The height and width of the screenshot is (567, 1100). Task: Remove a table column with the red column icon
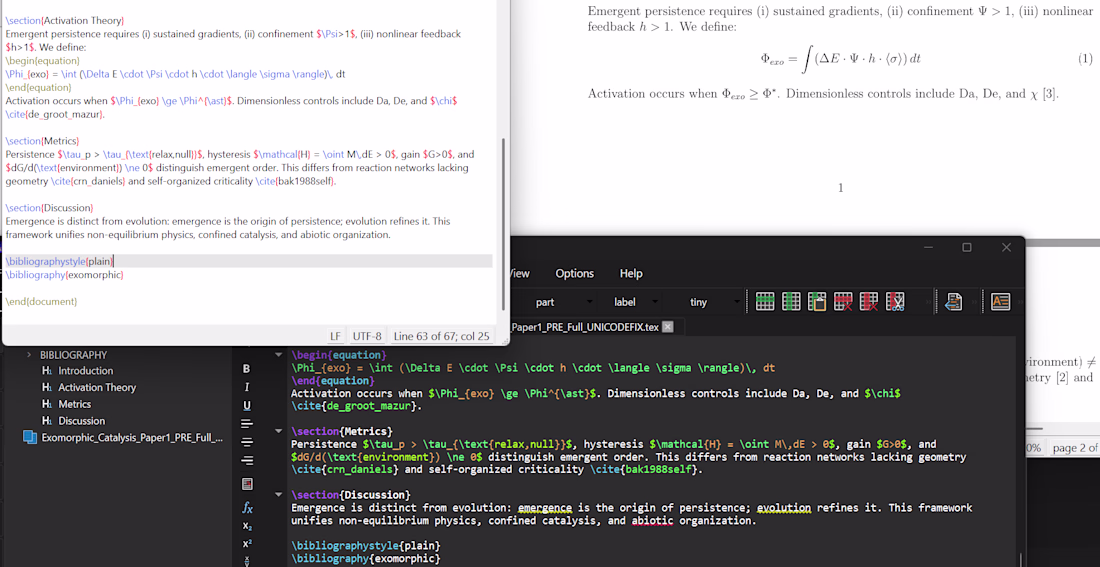(x=868, y=302)
